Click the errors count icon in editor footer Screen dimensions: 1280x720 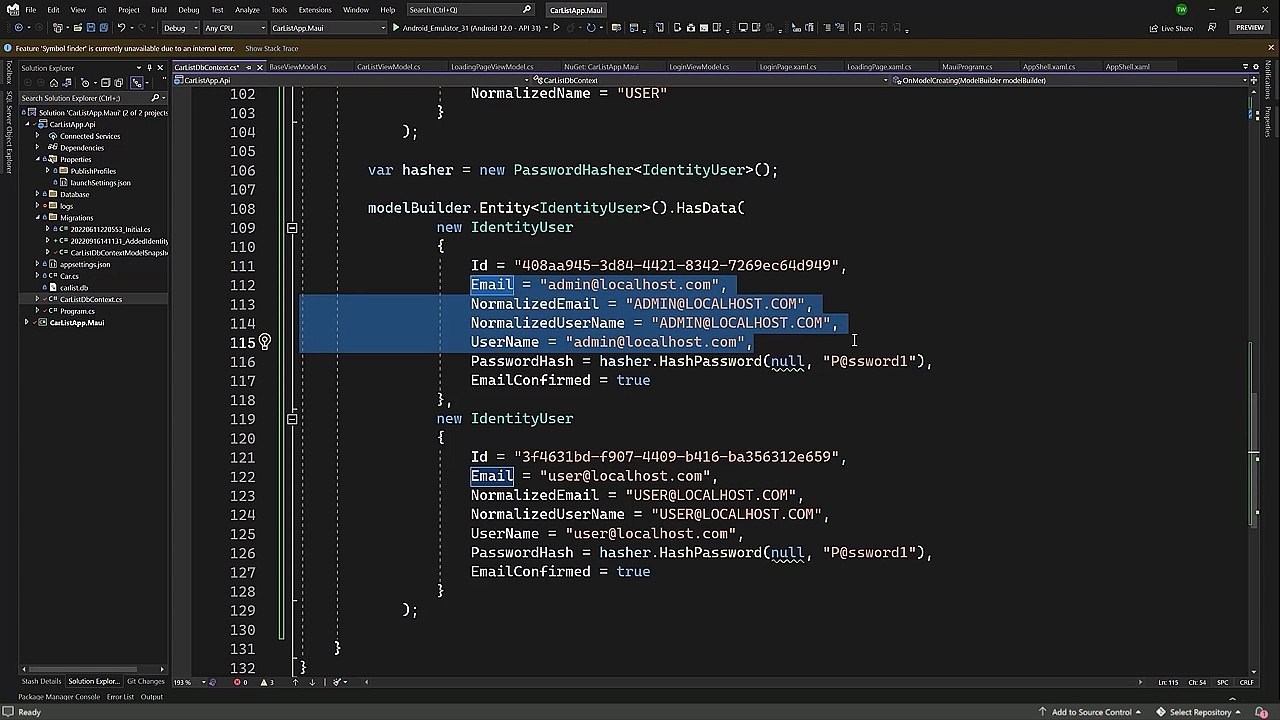point(240,682)
